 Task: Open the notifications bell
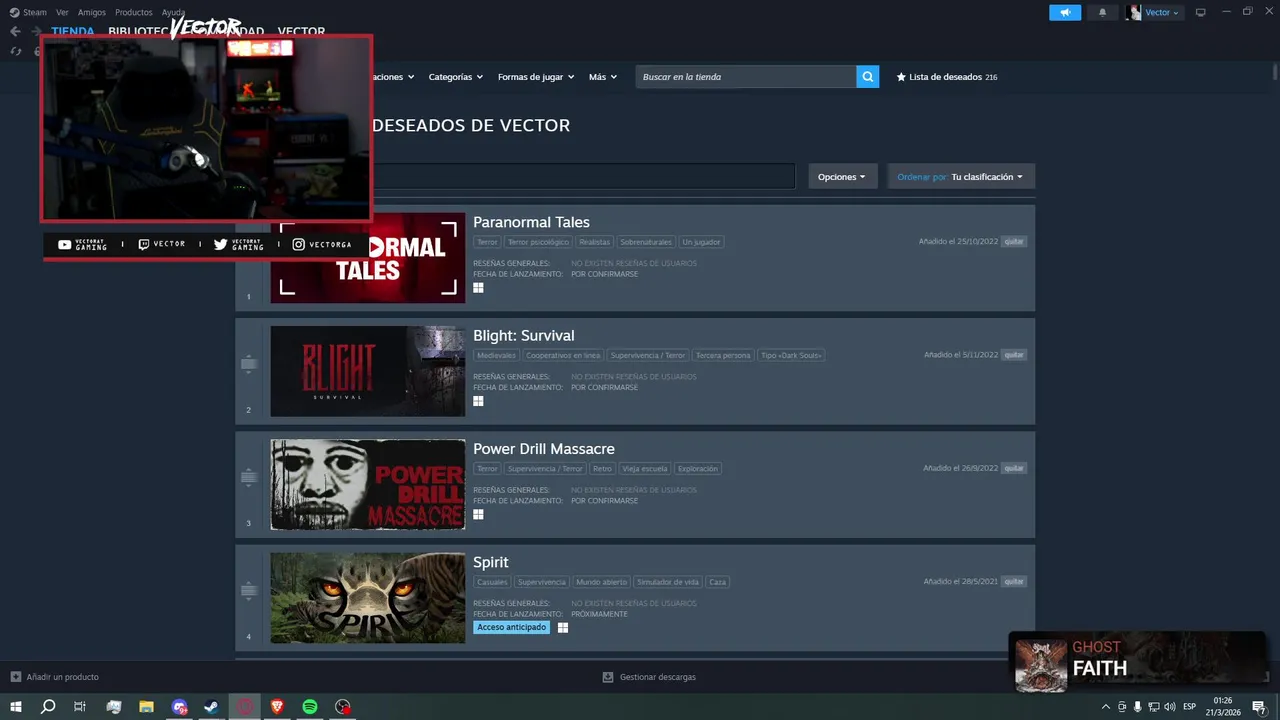(x=1102, y=12)
